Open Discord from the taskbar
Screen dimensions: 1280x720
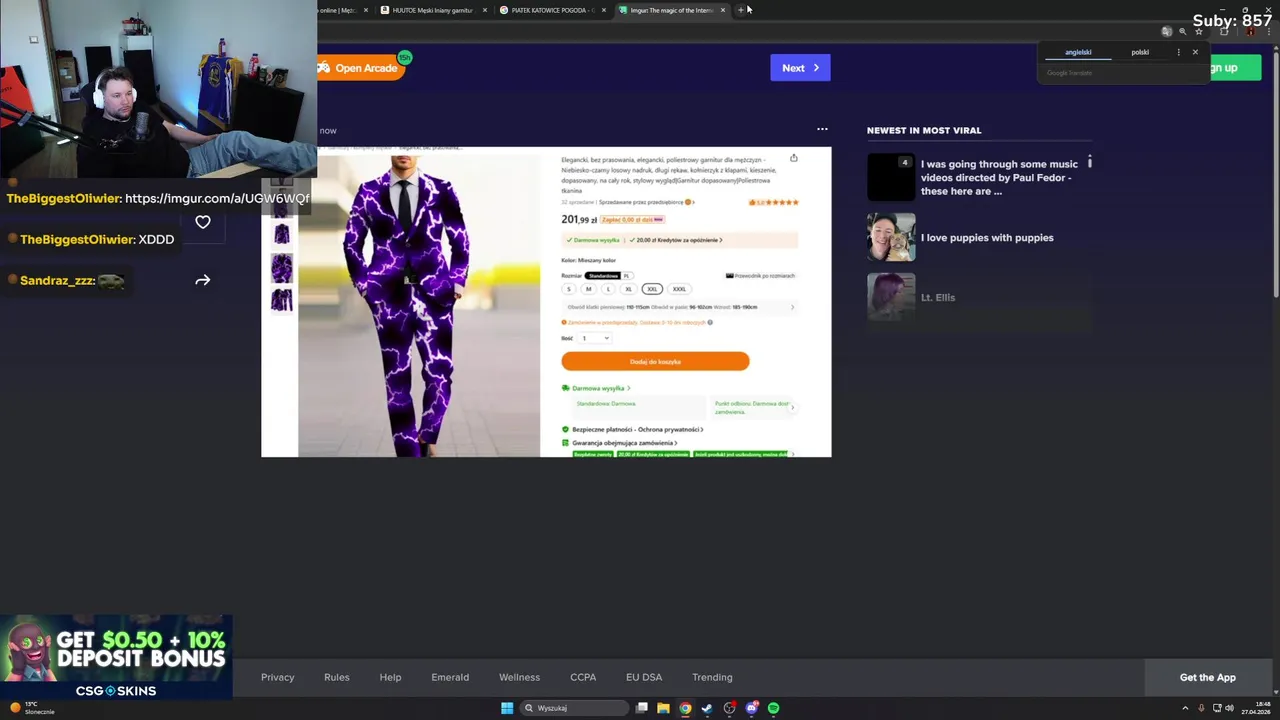[x=752, y=708]
